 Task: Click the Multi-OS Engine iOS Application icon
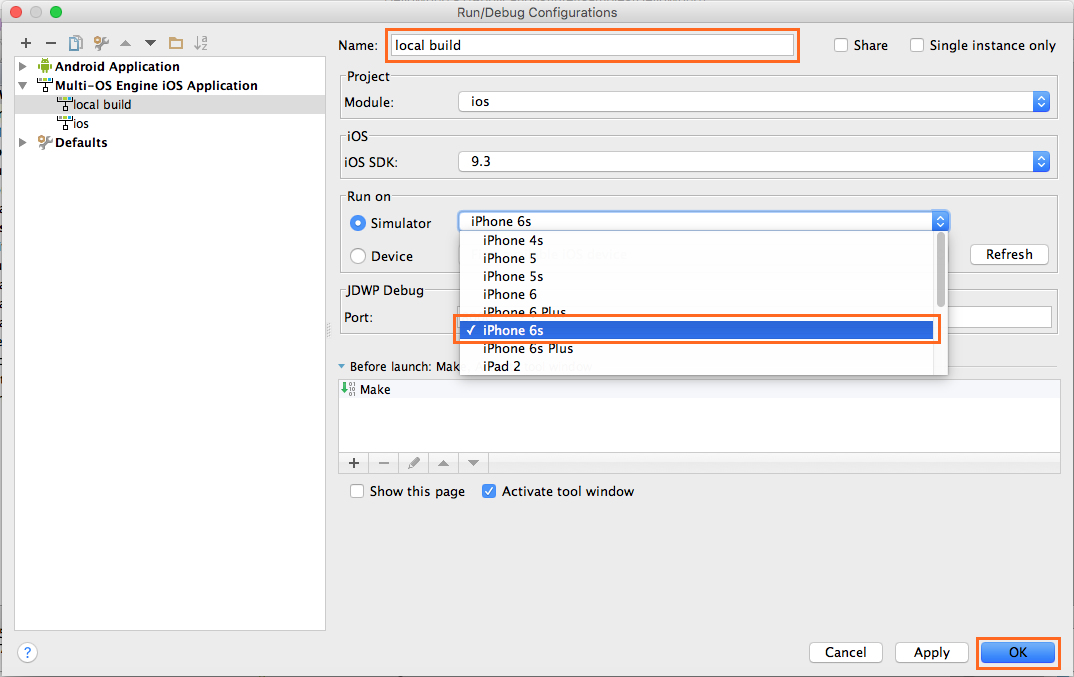45,85
